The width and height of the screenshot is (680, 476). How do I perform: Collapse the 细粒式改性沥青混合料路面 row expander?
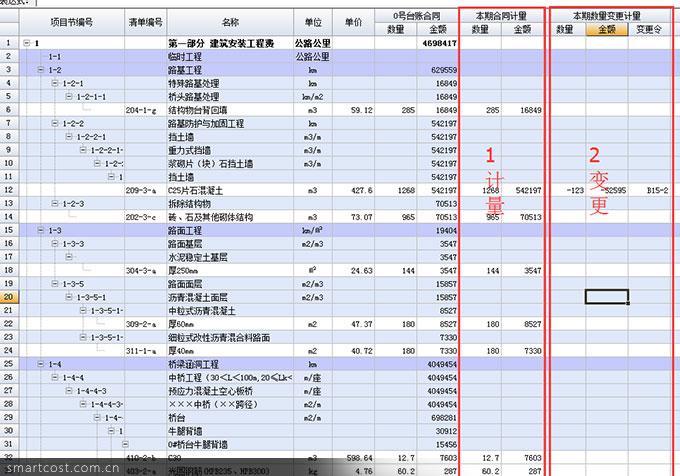pos(83,337)
